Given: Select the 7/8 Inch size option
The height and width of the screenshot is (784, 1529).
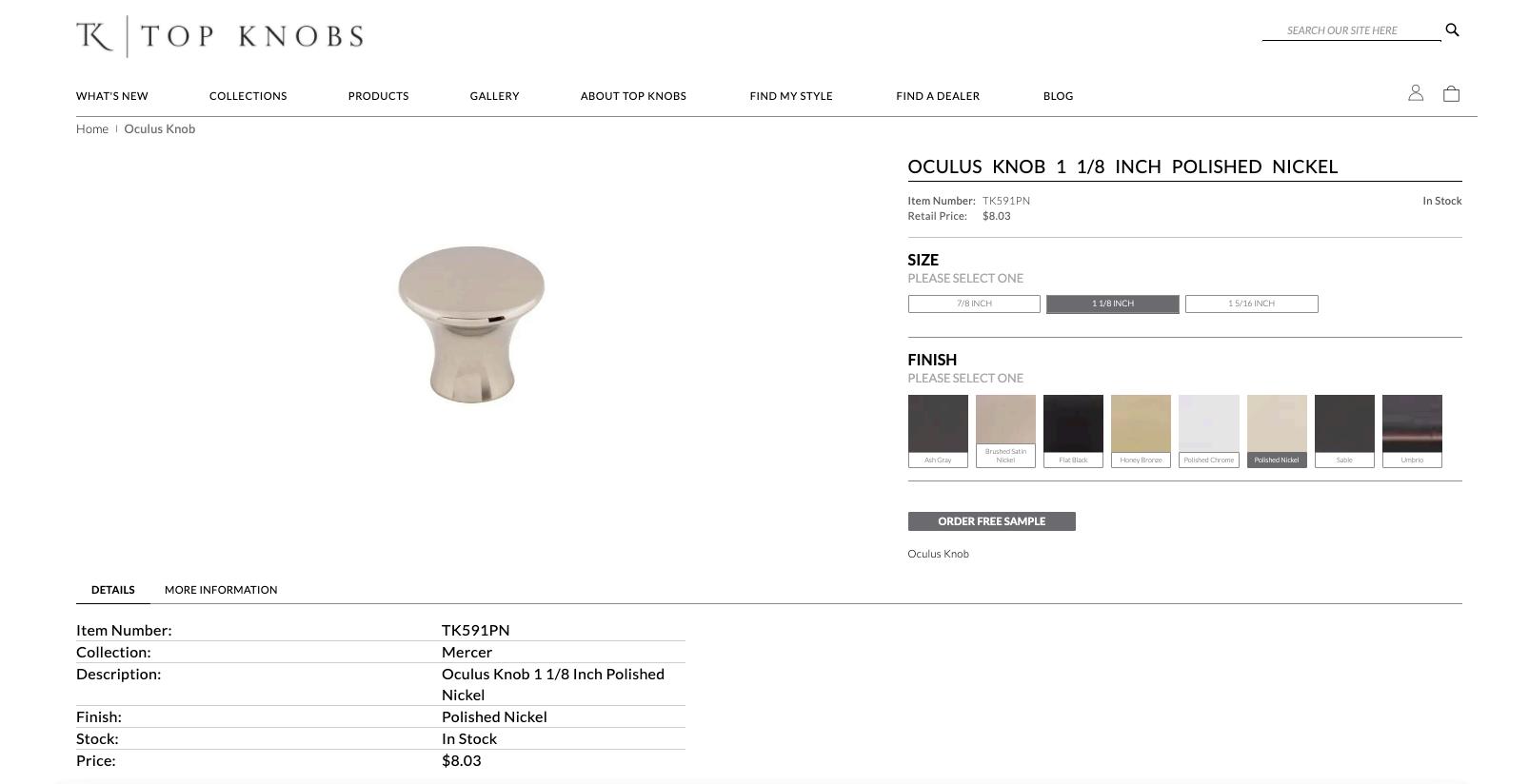Looking at the screenshot, I should 974,304.
